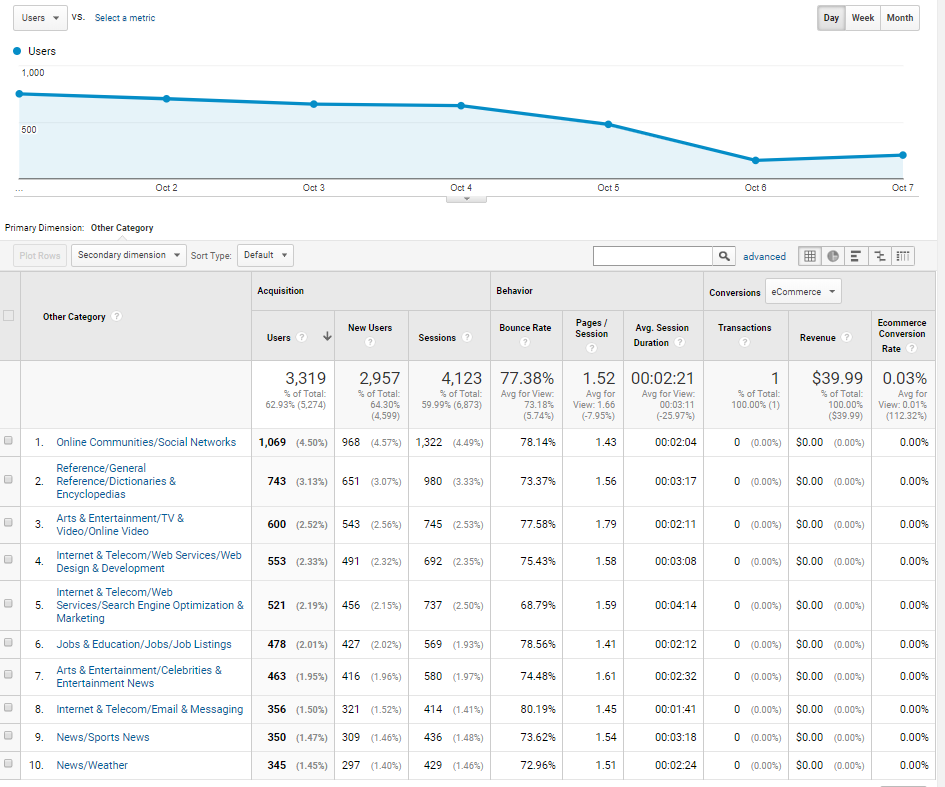Expand the Secondary dimension dropdown
Image resolution: width=945 pixels, height=787 pixels.
point(129,255)
